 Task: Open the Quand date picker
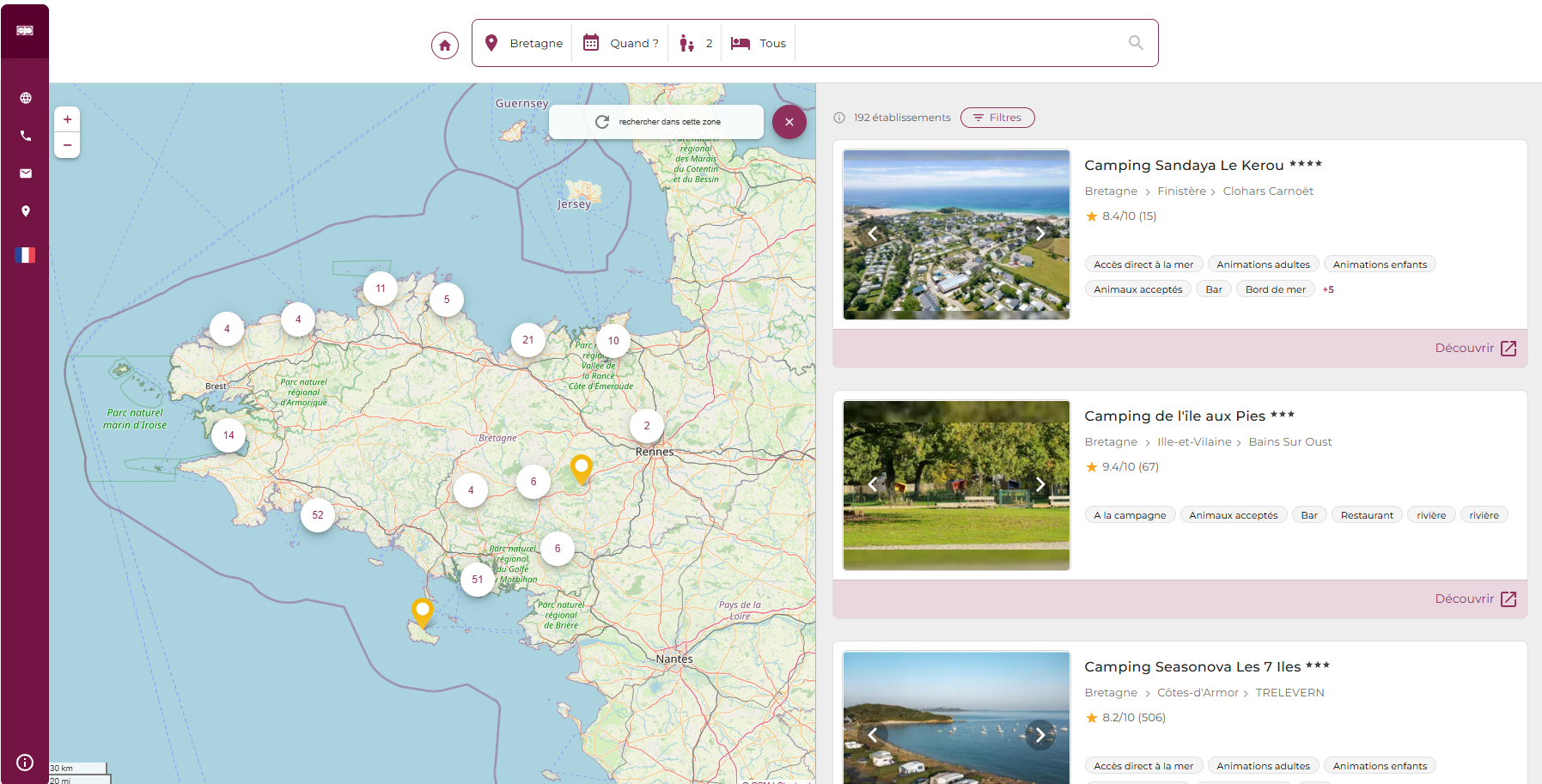621,43
